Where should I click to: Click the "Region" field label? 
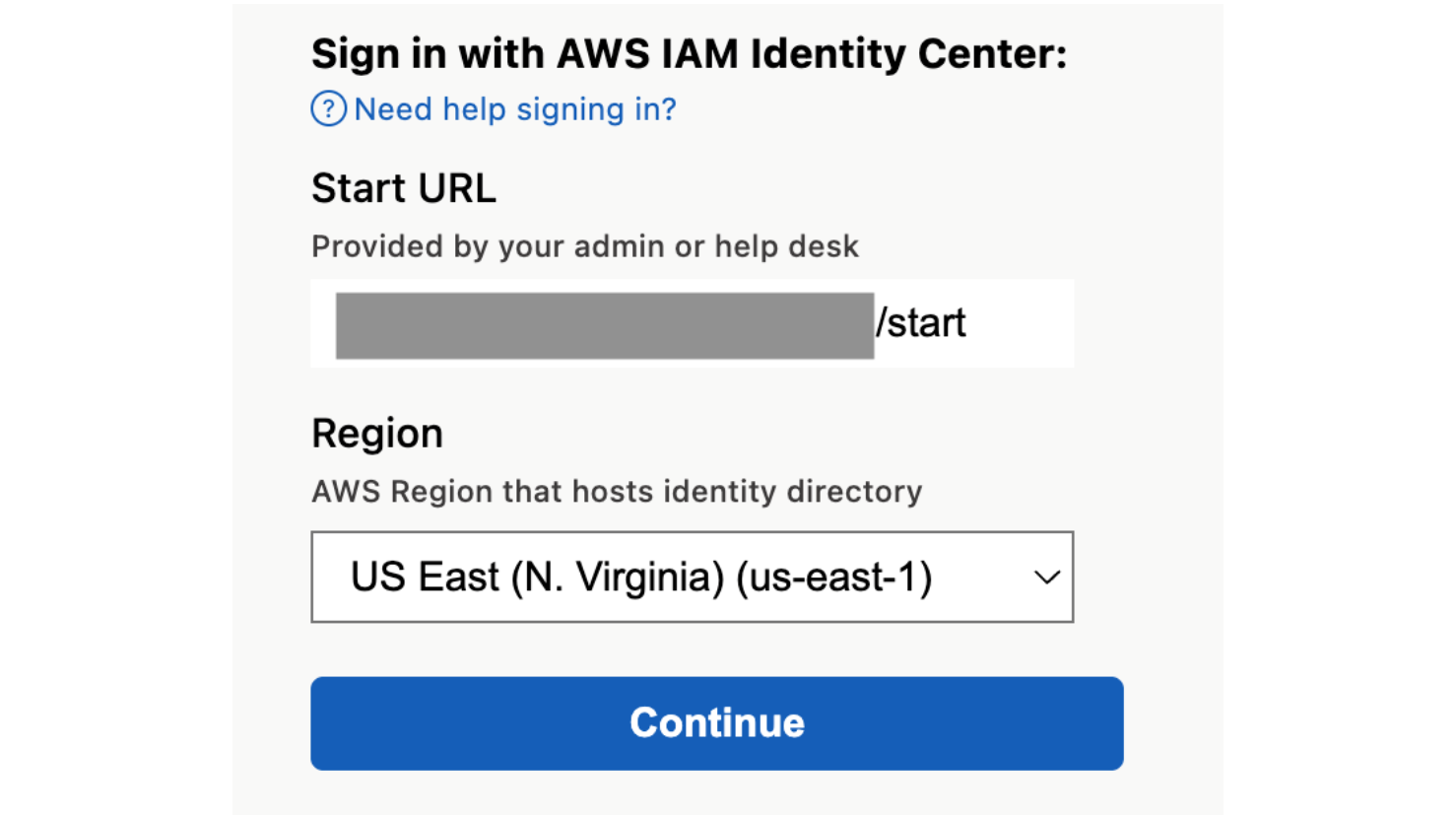[x=377, y=434]
